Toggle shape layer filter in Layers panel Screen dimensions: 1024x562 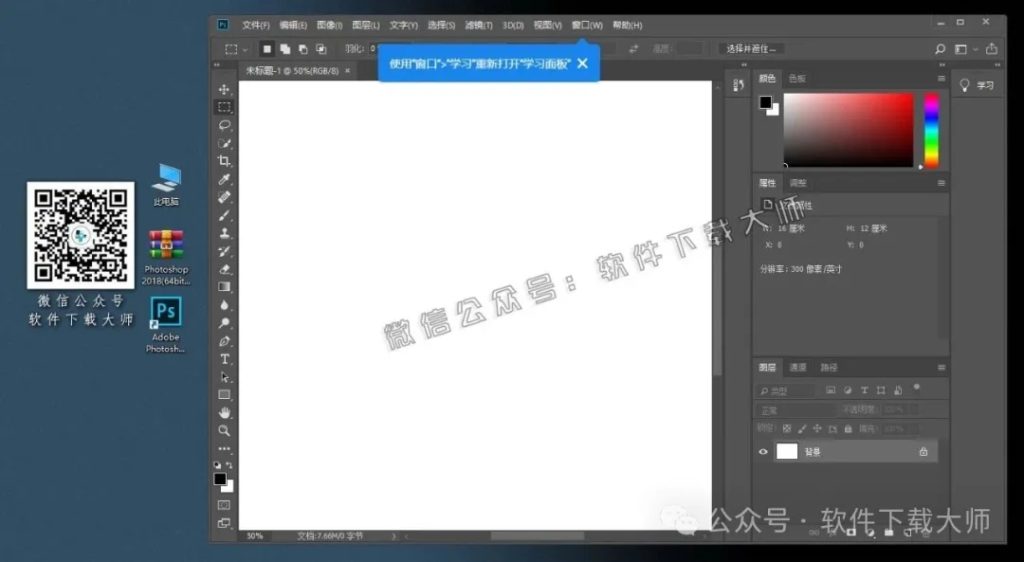coord(881,390)
